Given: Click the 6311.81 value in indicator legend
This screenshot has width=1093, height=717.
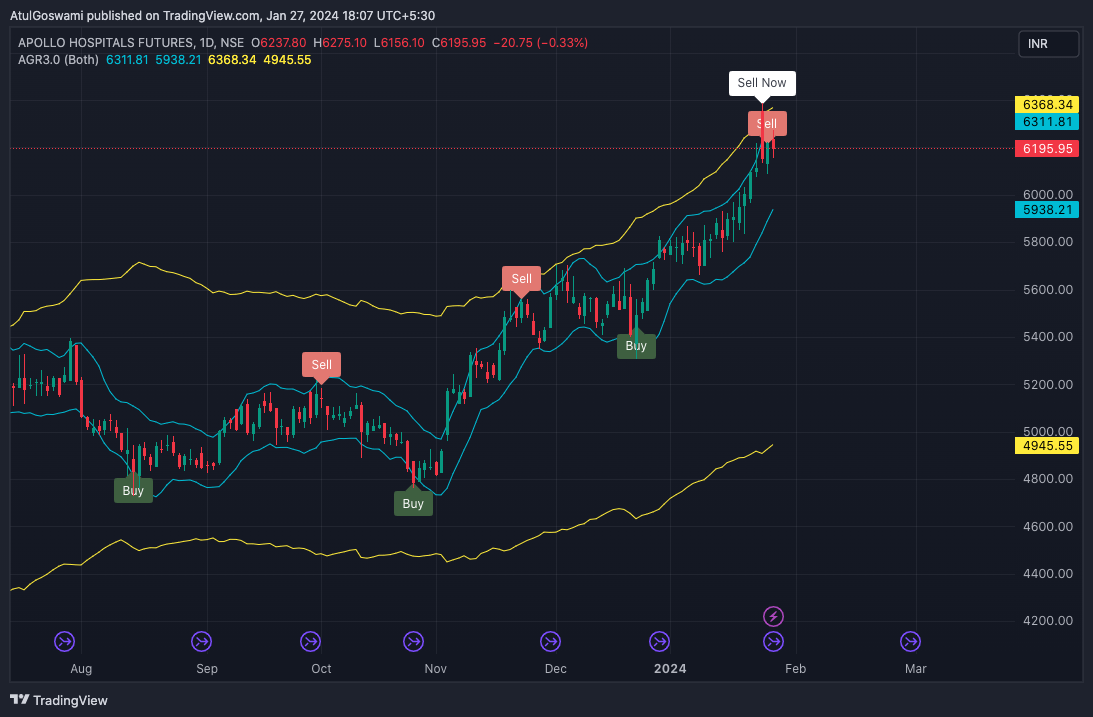Looking at the screenshot, I should pos(128,60).
